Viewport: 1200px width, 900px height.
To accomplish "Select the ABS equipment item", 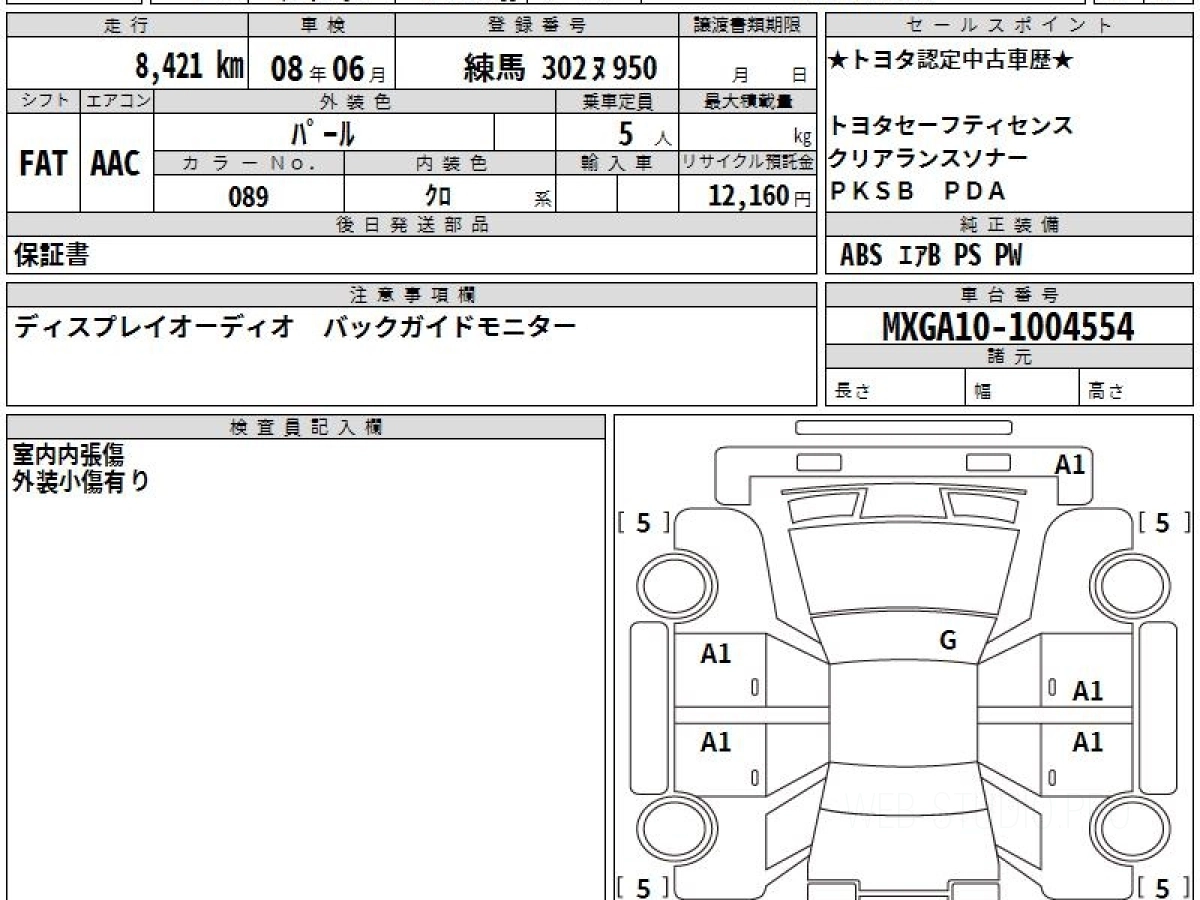I will coord(861,256).
